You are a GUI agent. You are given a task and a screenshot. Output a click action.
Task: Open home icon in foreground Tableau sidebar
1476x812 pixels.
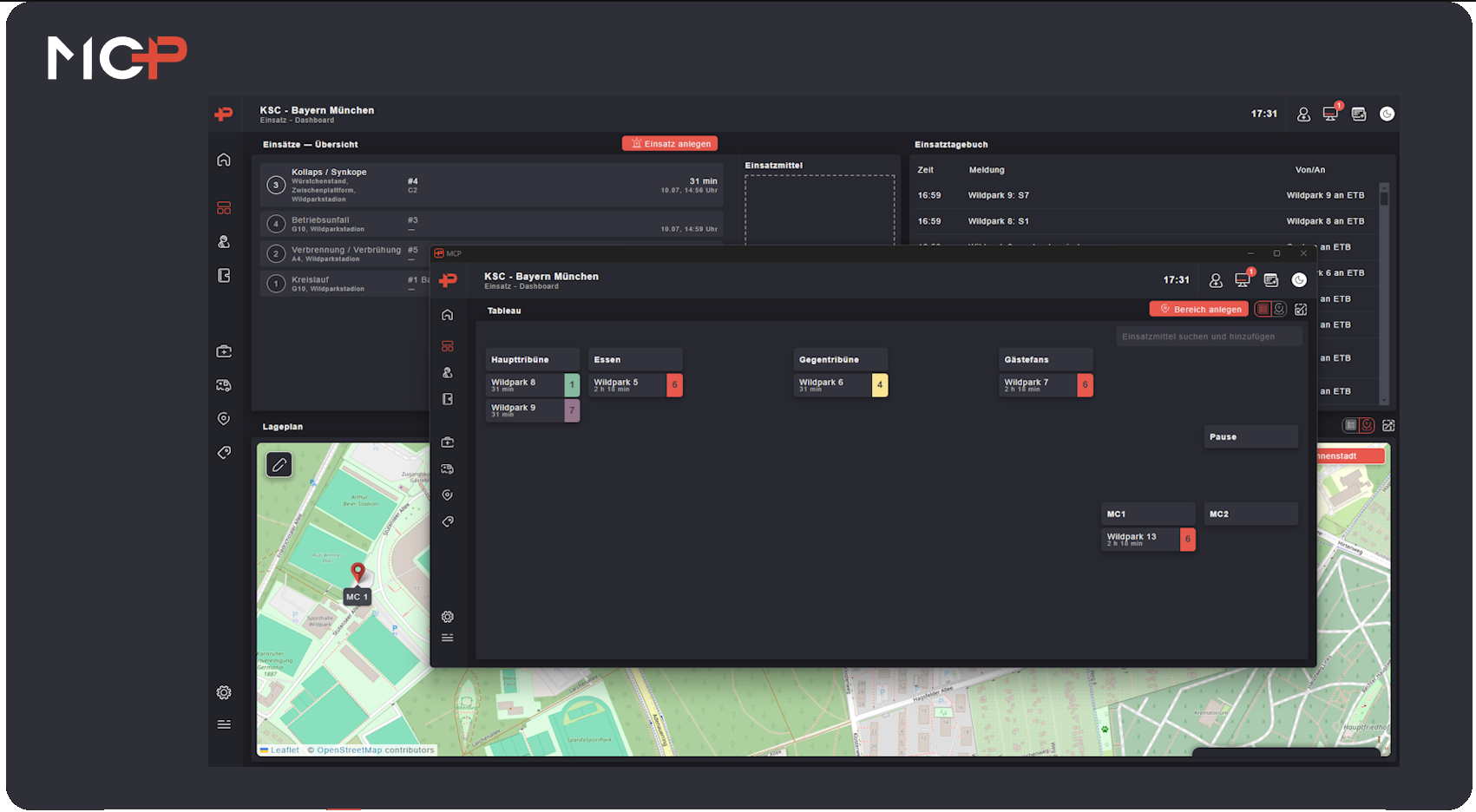(448, 315)
